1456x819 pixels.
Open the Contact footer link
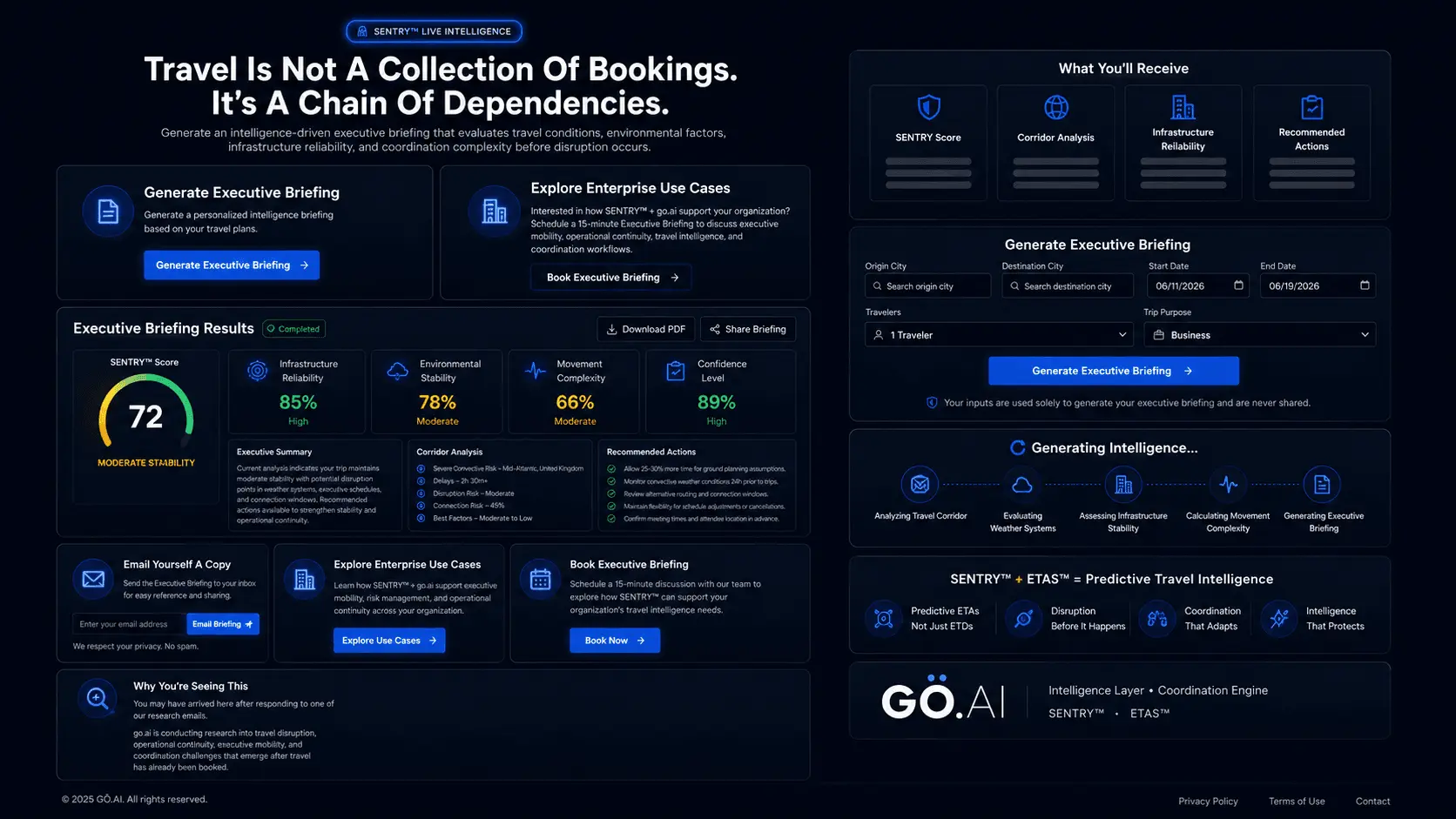point(1372,802)
